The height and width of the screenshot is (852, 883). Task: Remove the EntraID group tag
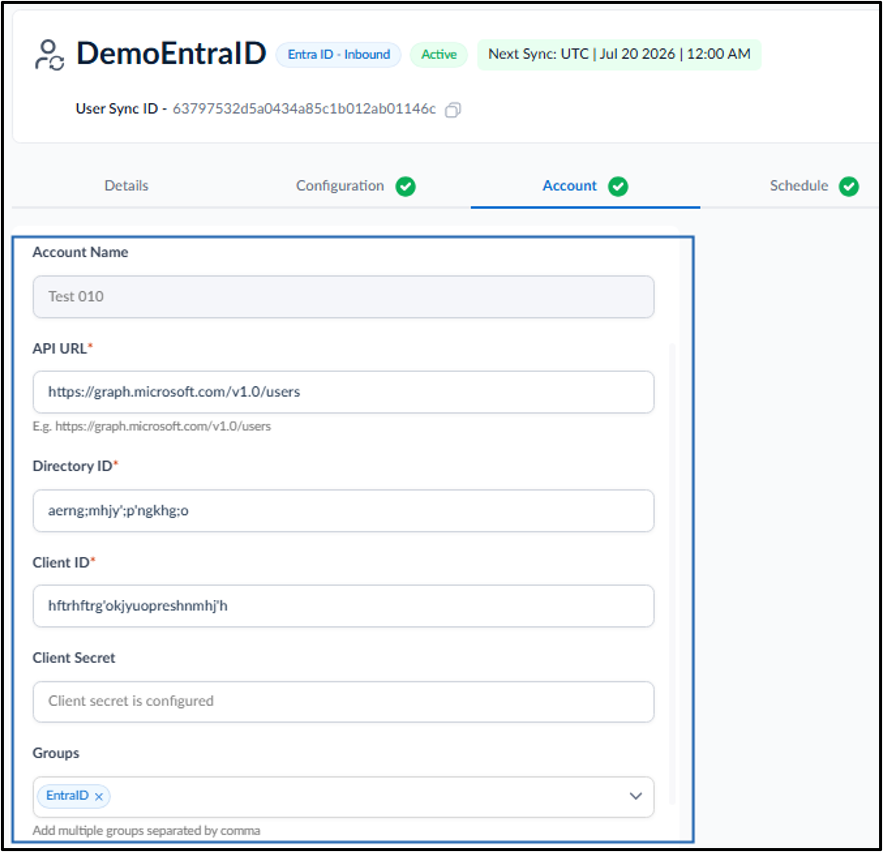tap(99, 796)
